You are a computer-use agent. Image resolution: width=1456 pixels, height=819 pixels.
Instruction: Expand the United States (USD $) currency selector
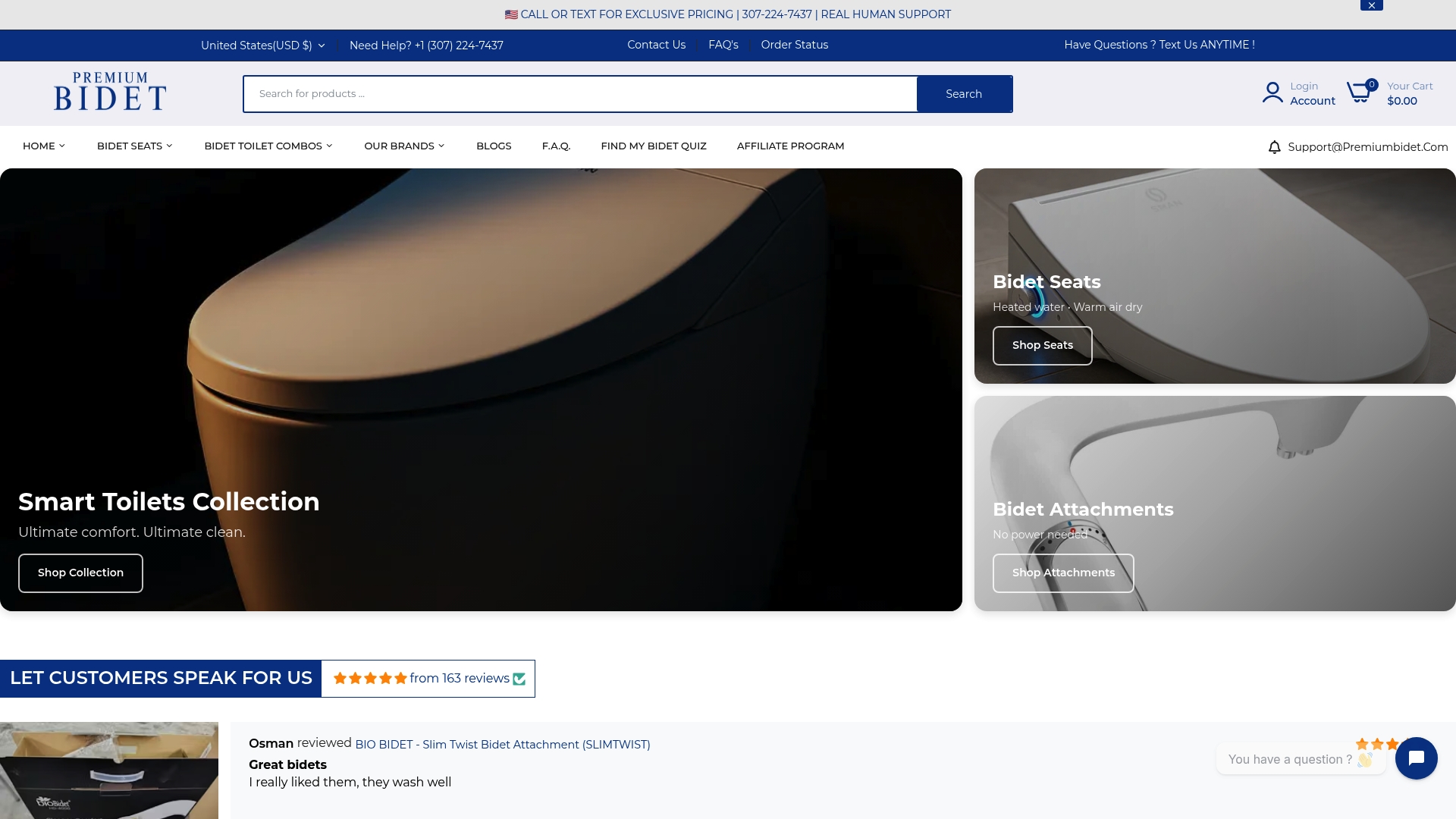(262, 45)
